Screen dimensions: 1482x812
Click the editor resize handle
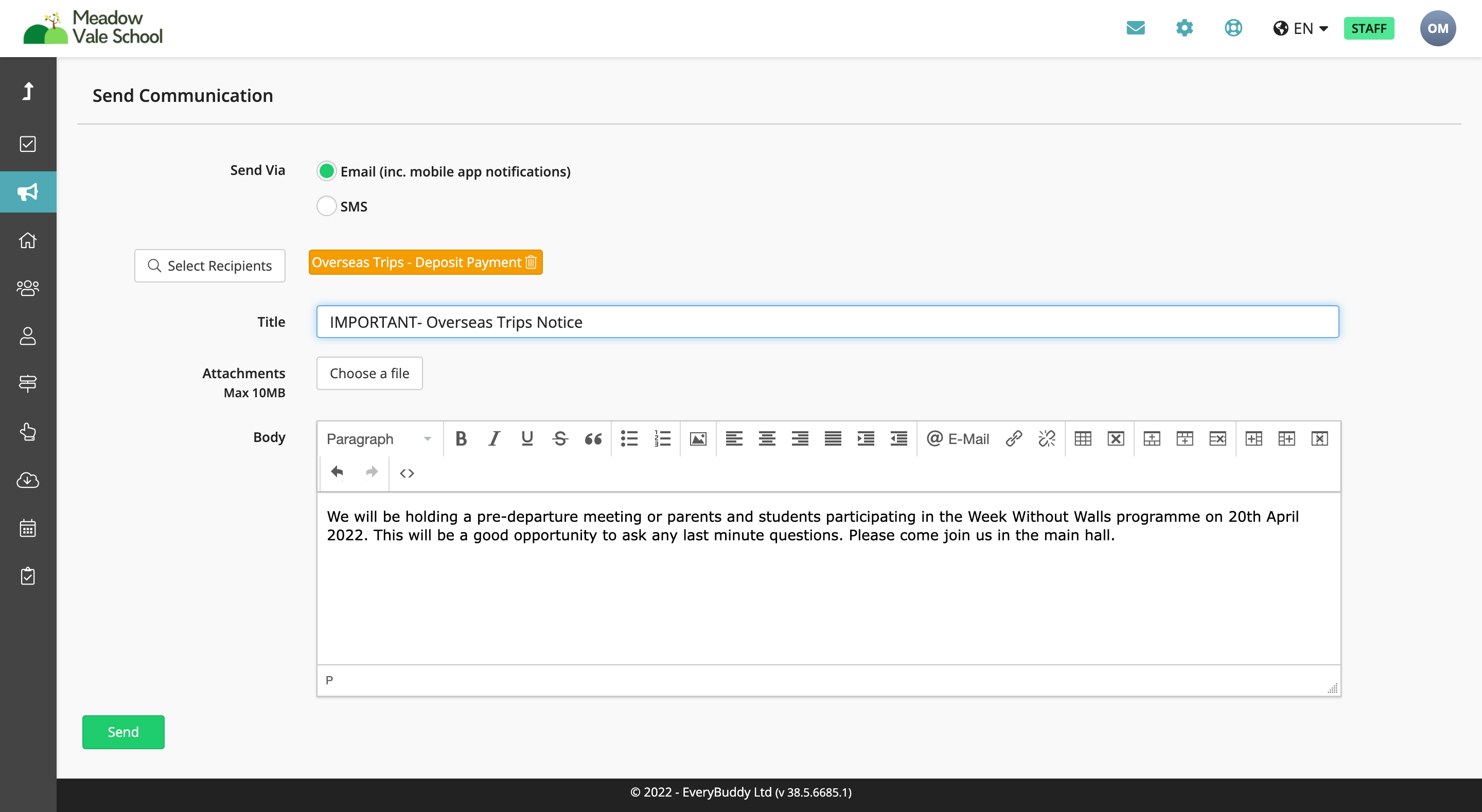coord(1332,689)
